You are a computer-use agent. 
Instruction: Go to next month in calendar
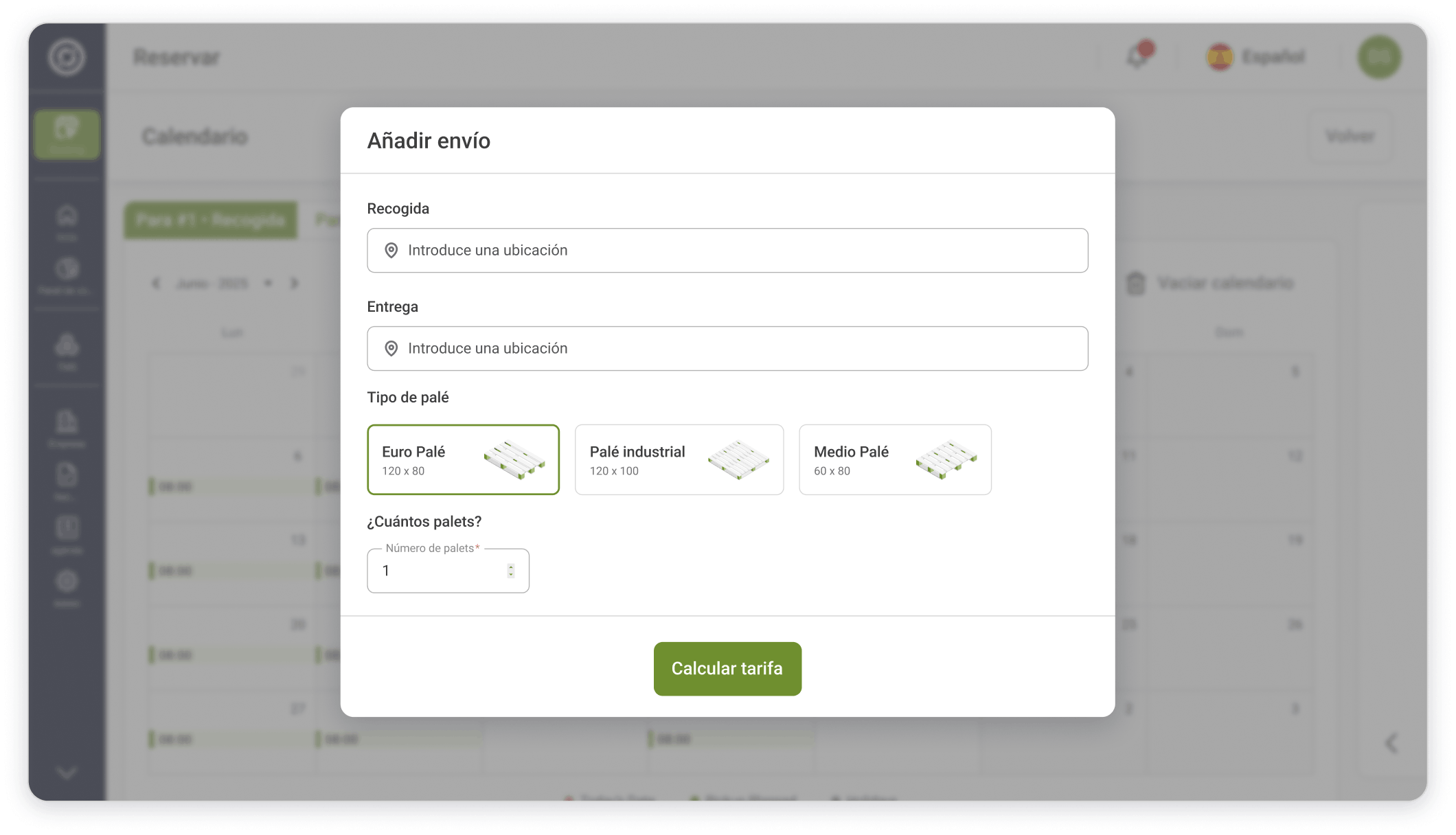[x=295, y=283]
